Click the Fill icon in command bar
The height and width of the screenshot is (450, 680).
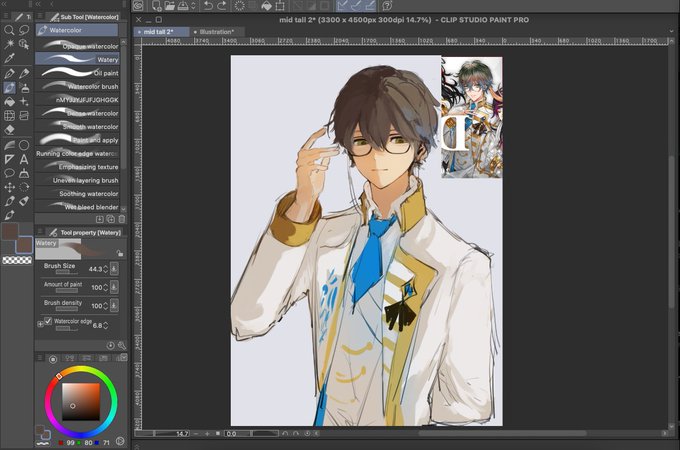pos(267,6)
